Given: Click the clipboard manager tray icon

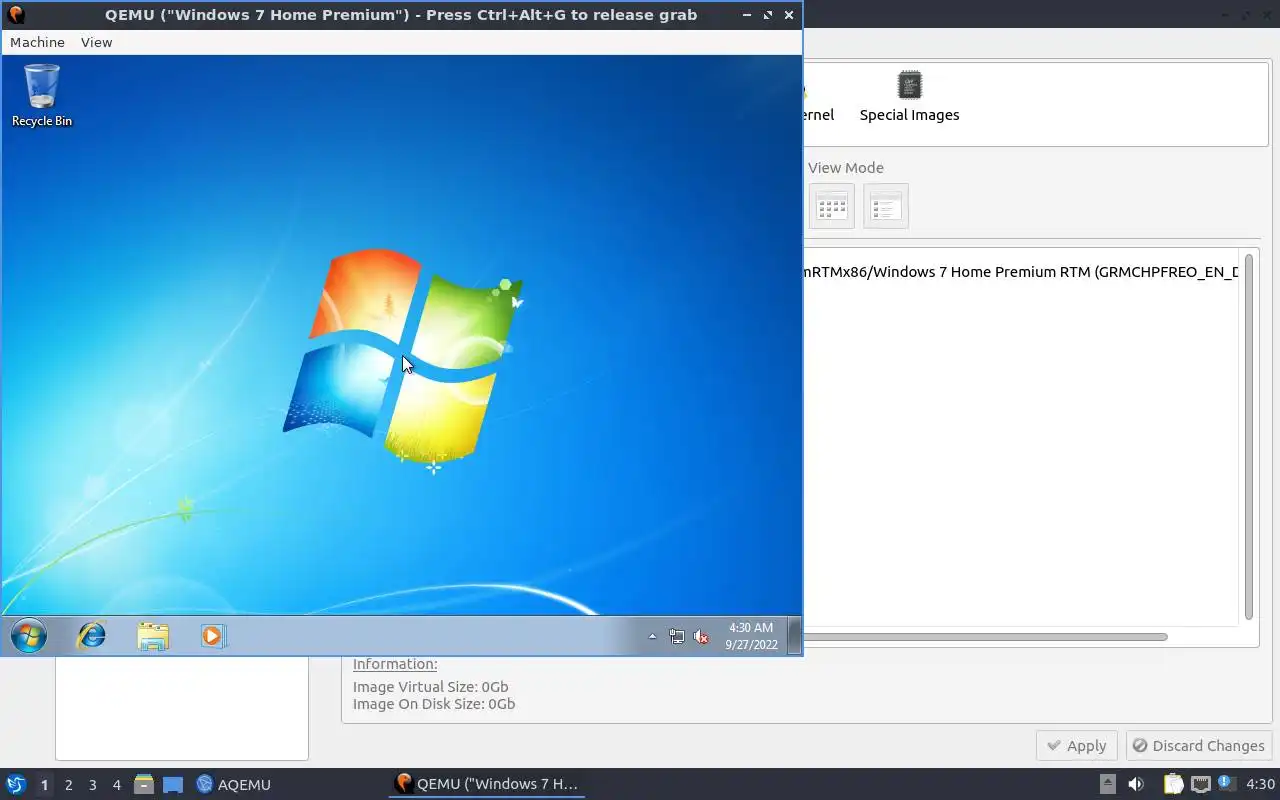Looking at the screenshot, I should point(1173,784).
